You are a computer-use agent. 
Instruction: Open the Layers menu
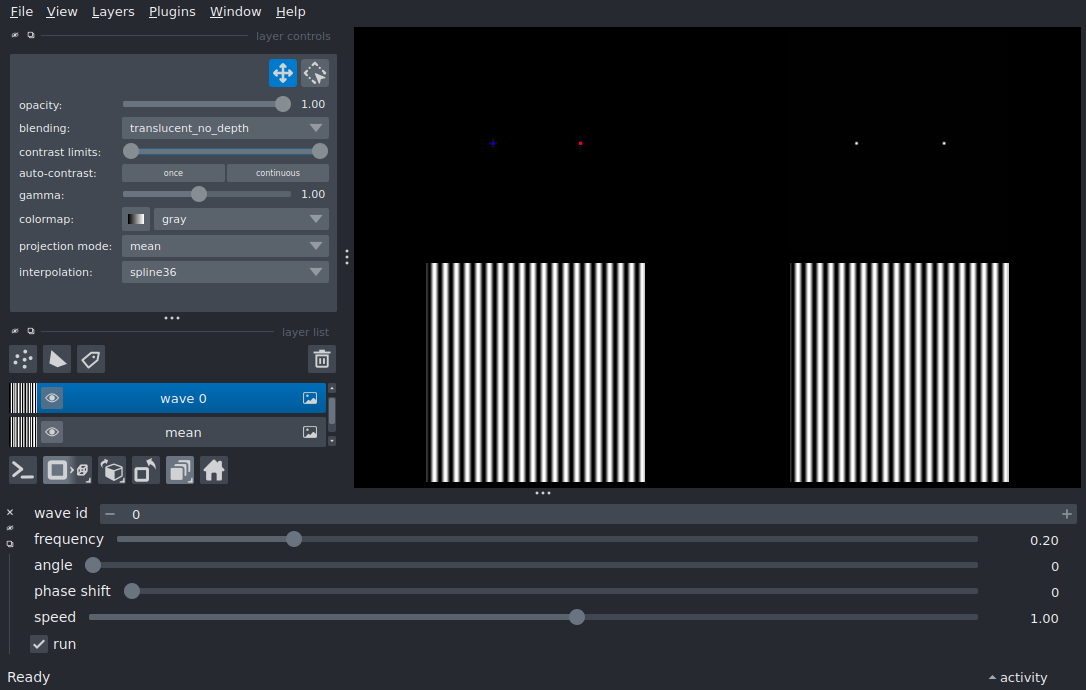(113, 12)
